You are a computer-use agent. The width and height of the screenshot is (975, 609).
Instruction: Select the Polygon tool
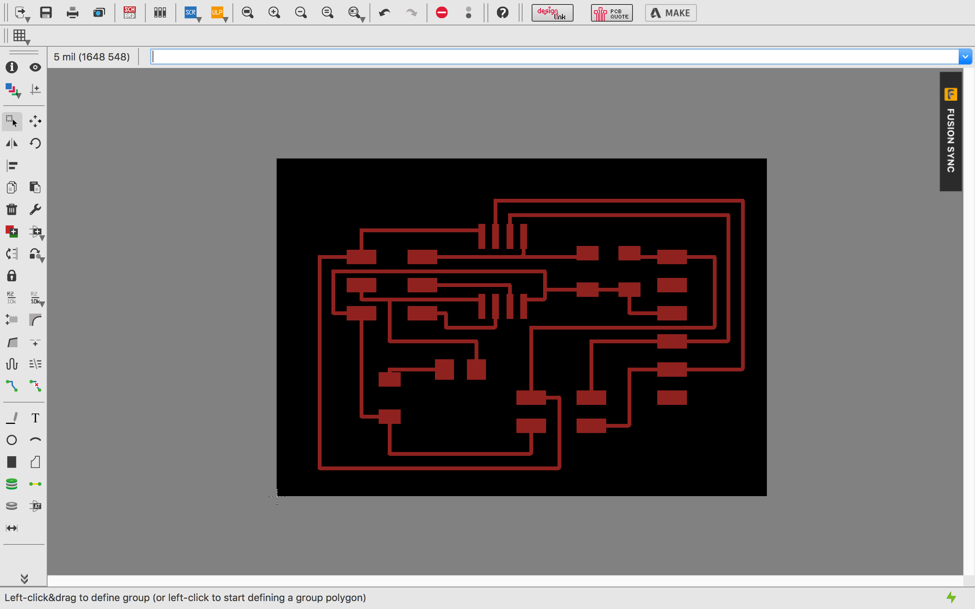click(35, 462)
